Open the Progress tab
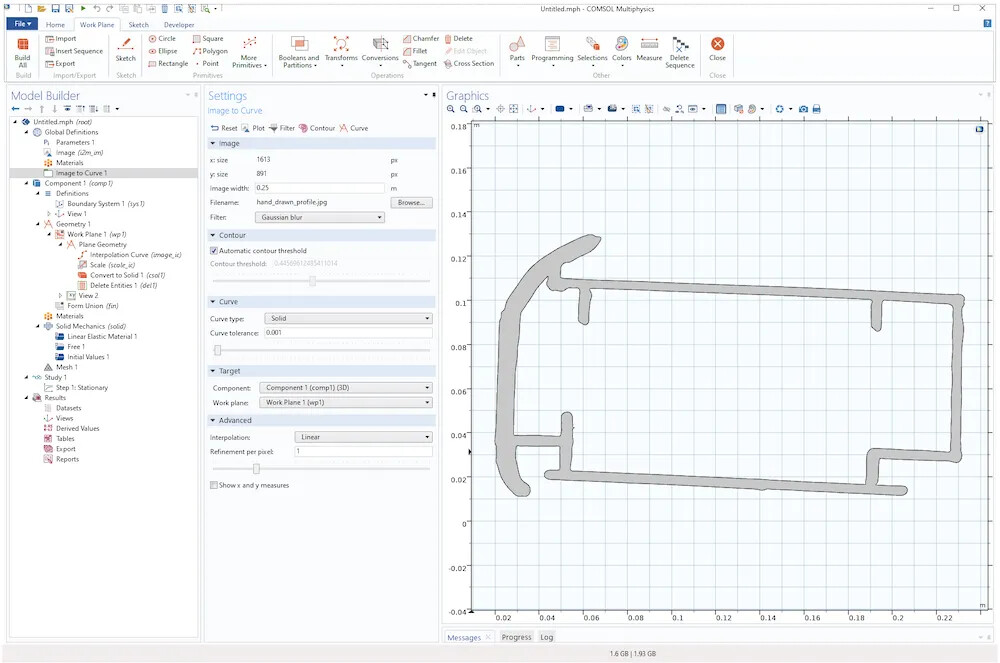This screenshot has width=1000, height=663. point(516,637)
